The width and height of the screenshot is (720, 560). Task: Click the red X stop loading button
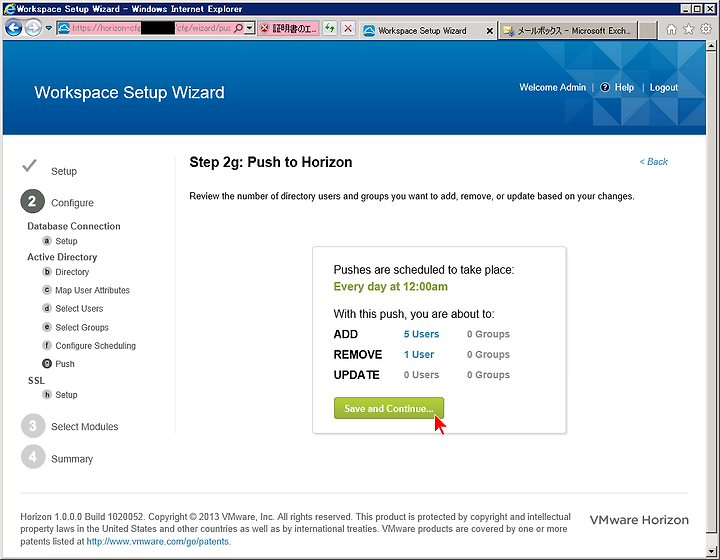coord(348,28)
